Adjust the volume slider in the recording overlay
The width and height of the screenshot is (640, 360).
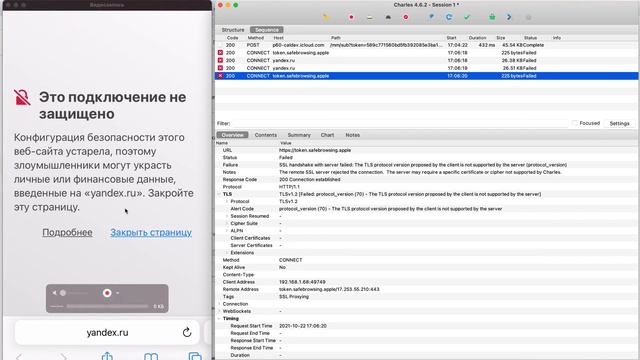coord(74,293)
